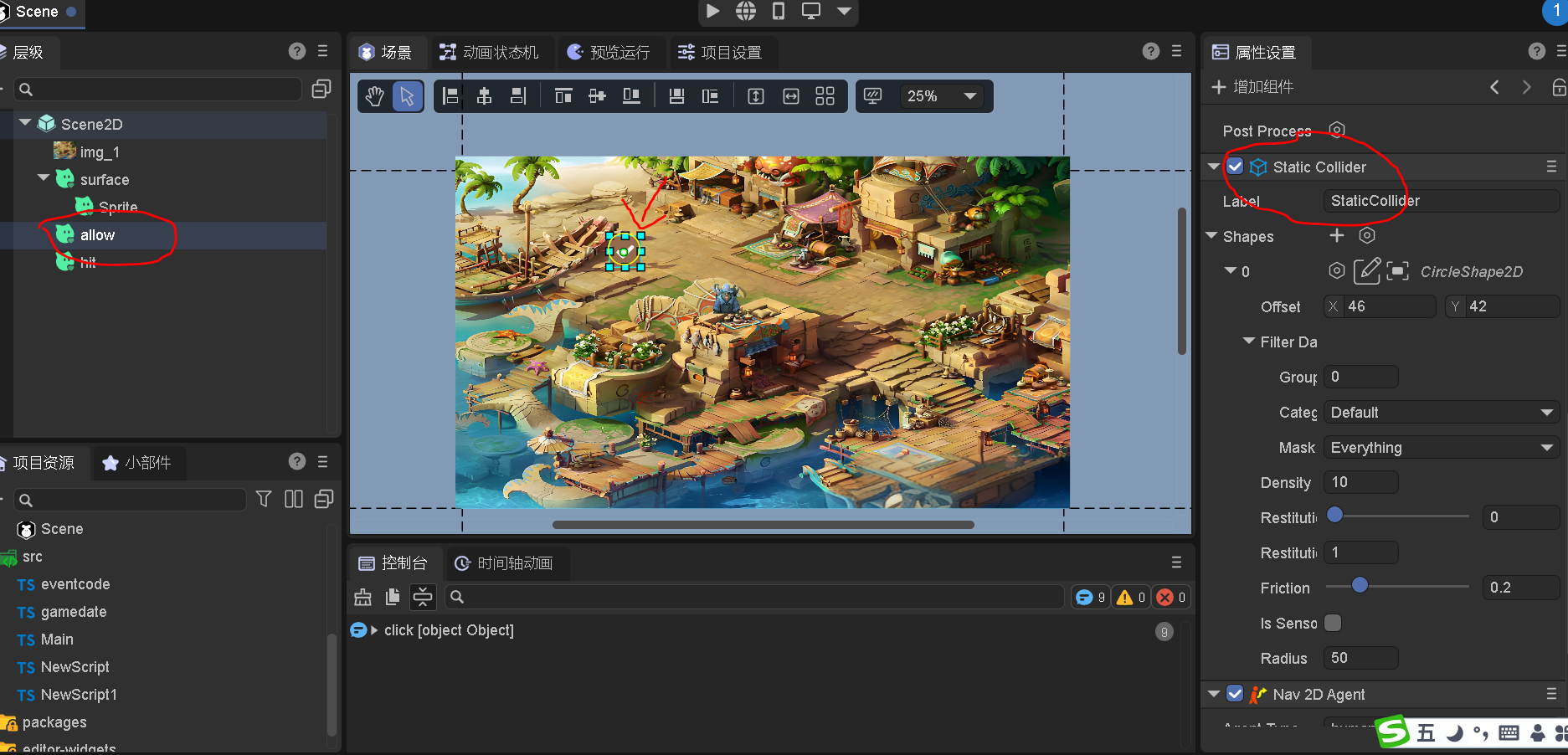Select the arrow selection tool

[x=407, y=96]
